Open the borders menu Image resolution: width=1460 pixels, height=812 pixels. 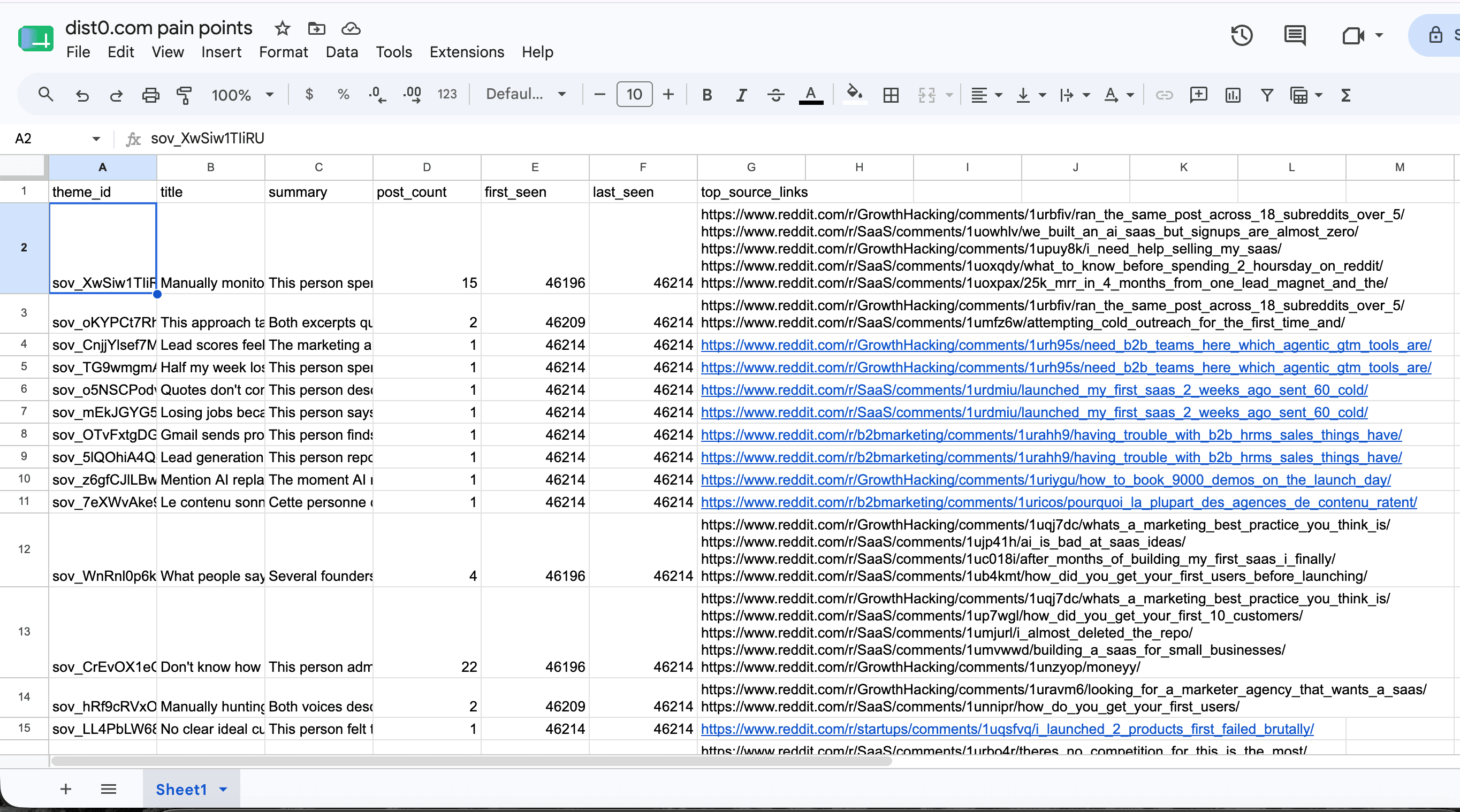pyautogui.click(x=891, y=95)
